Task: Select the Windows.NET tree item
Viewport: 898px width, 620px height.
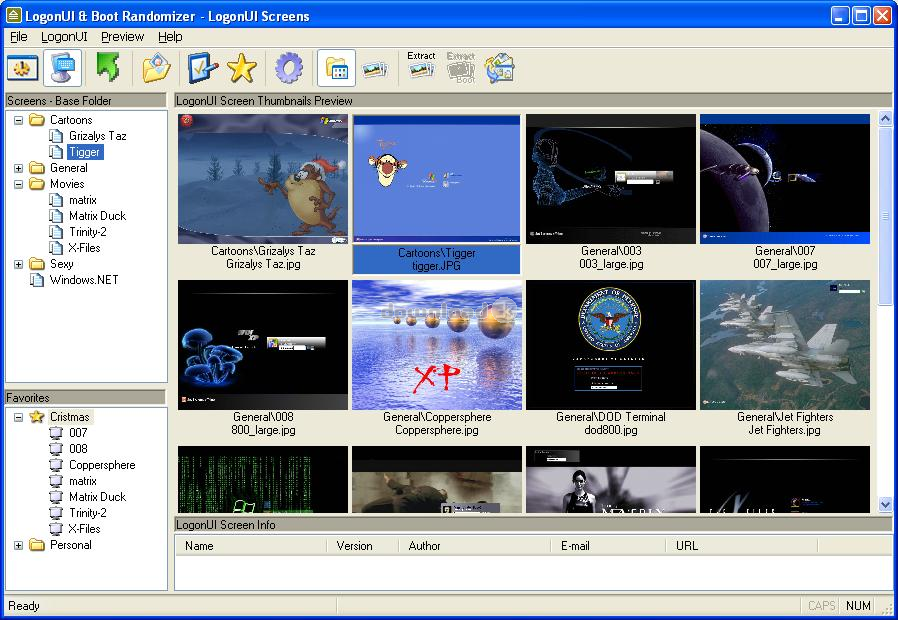Action: (x=84, y=281)
